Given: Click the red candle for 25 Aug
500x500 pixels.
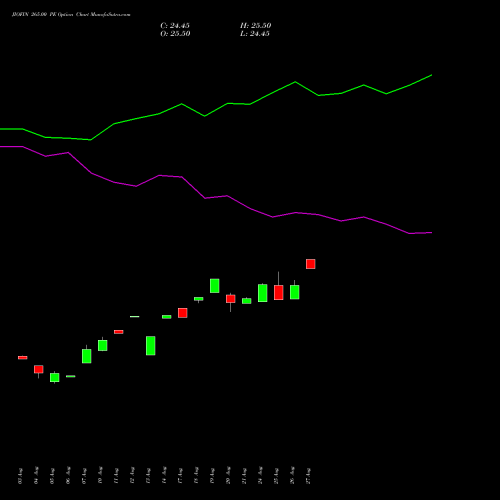Looking at the screenshot, I should [279, 293].
